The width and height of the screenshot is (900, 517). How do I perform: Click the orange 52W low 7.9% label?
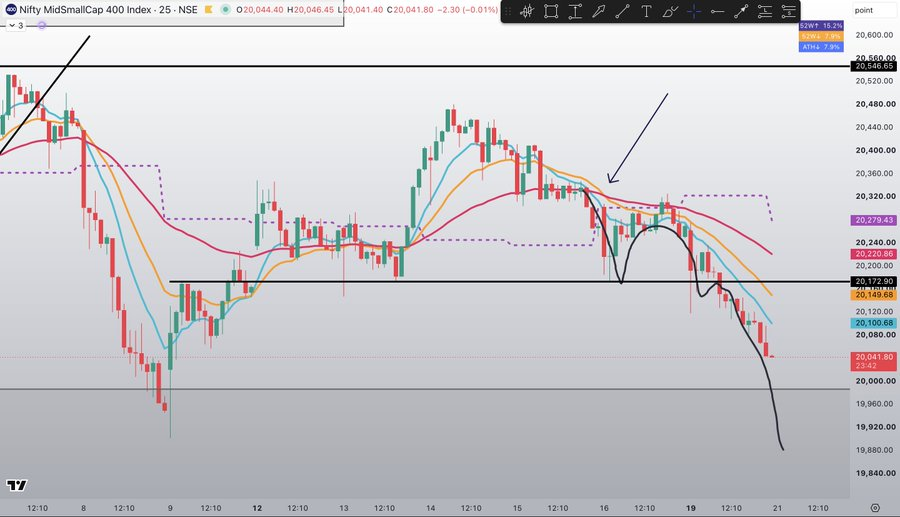point(821,36)
